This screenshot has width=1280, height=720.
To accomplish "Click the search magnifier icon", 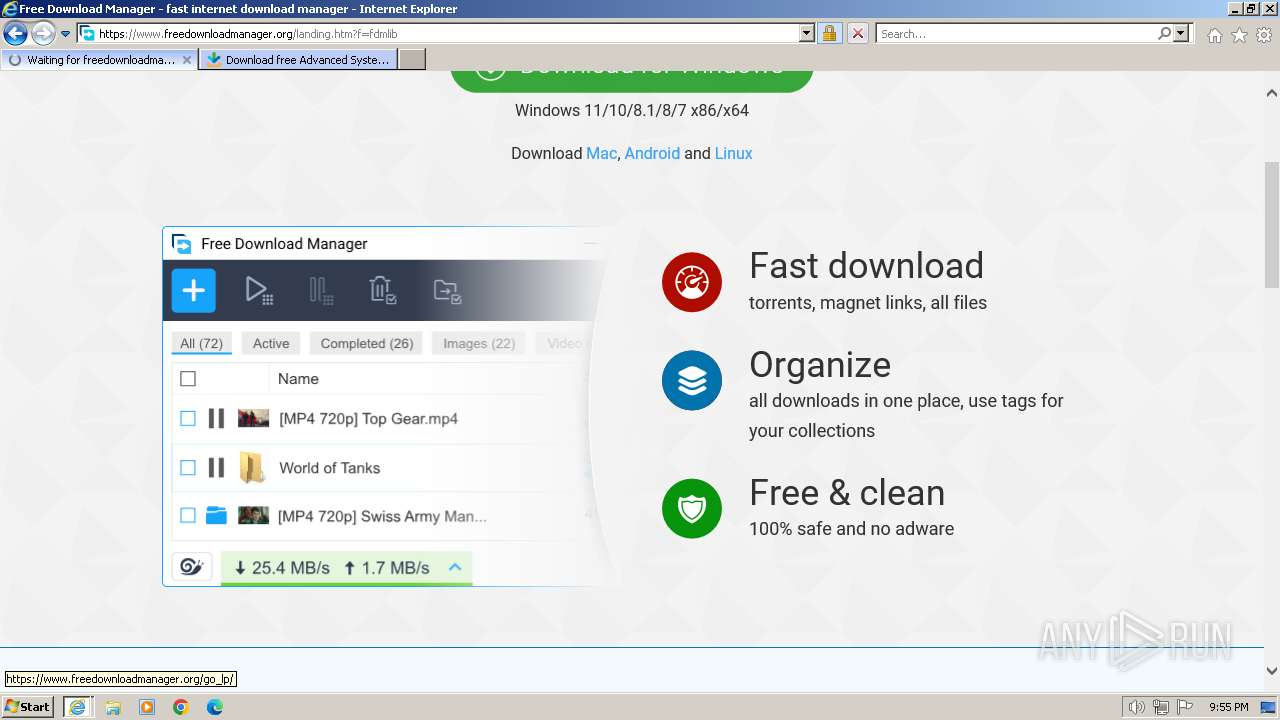I will pos(1164,33).
